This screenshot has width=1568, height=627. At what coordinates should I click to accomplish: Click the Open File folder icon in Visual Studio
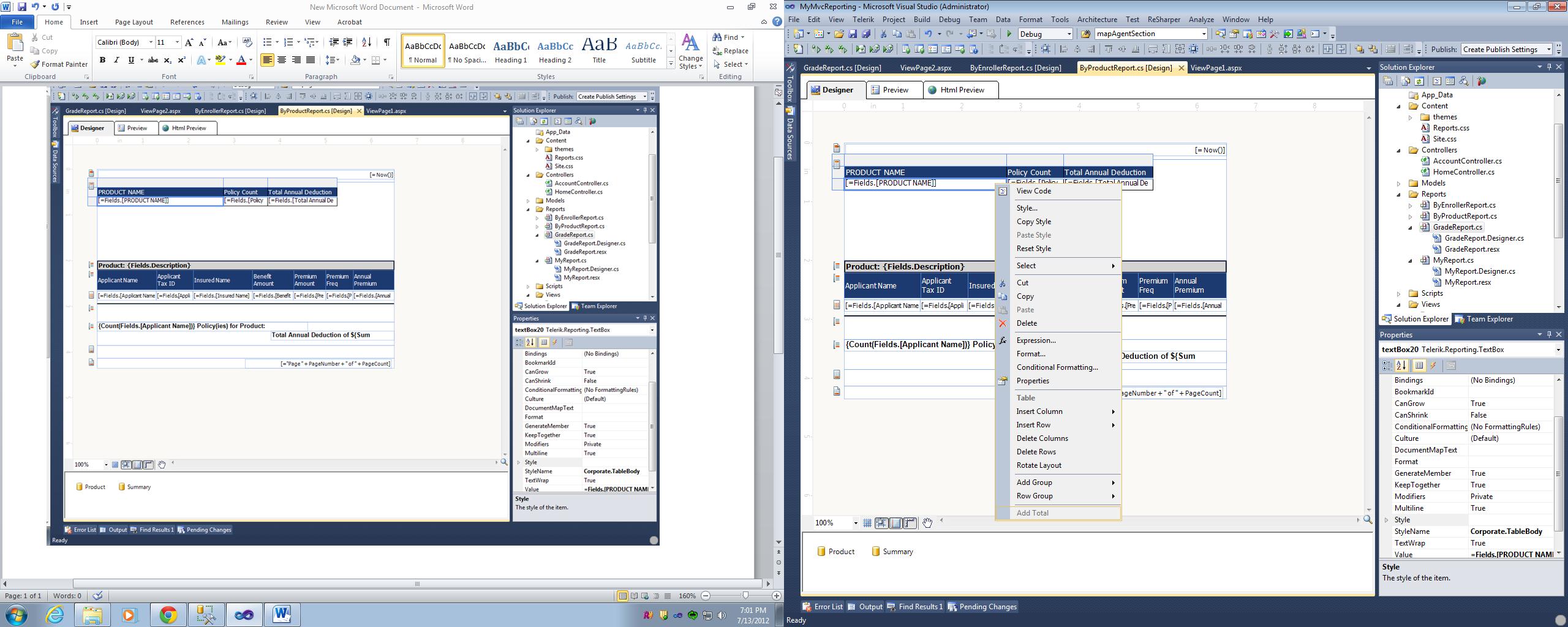(x=839, y=34)
